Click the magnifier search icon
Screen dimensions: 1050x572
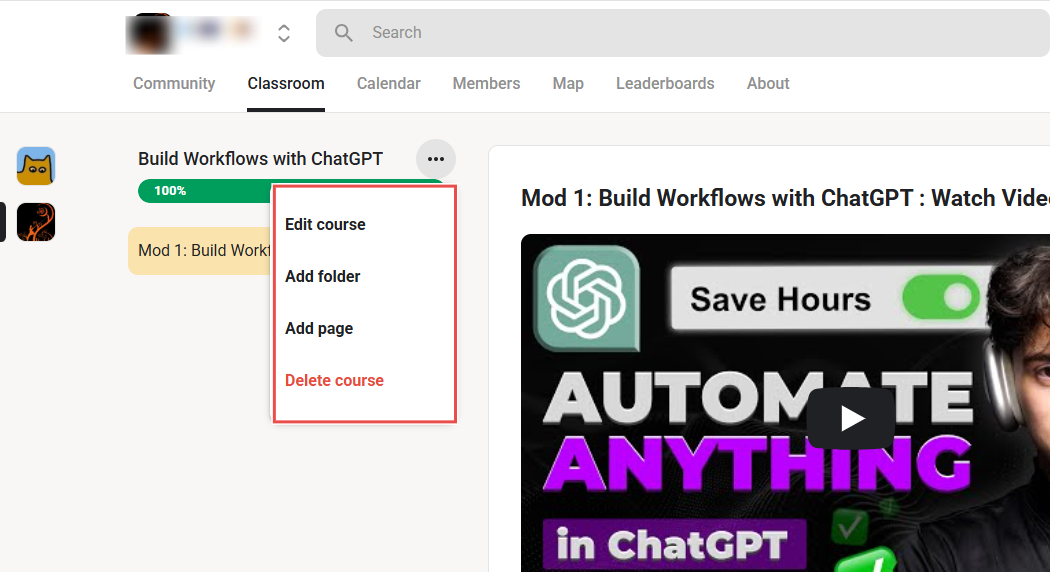coord(344,33)
